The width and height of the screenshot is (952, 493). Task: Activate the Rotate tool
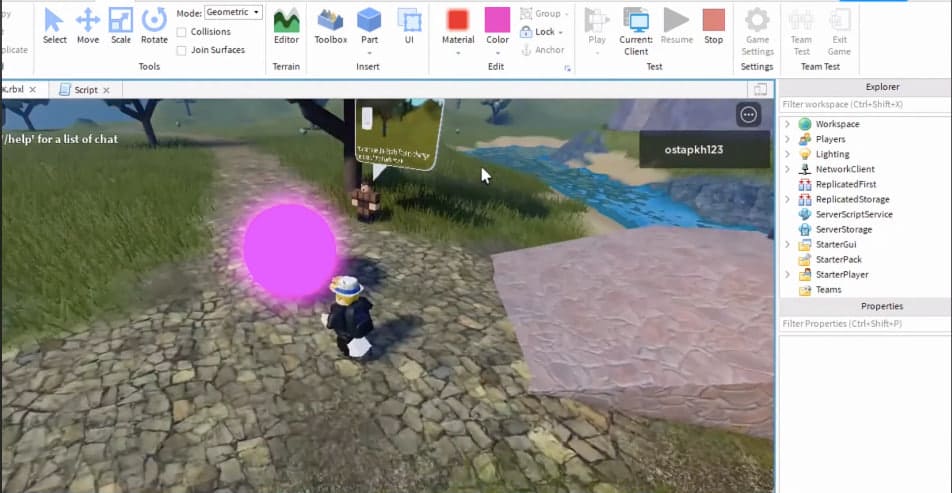pyautogui.click(x=154, y=26)
